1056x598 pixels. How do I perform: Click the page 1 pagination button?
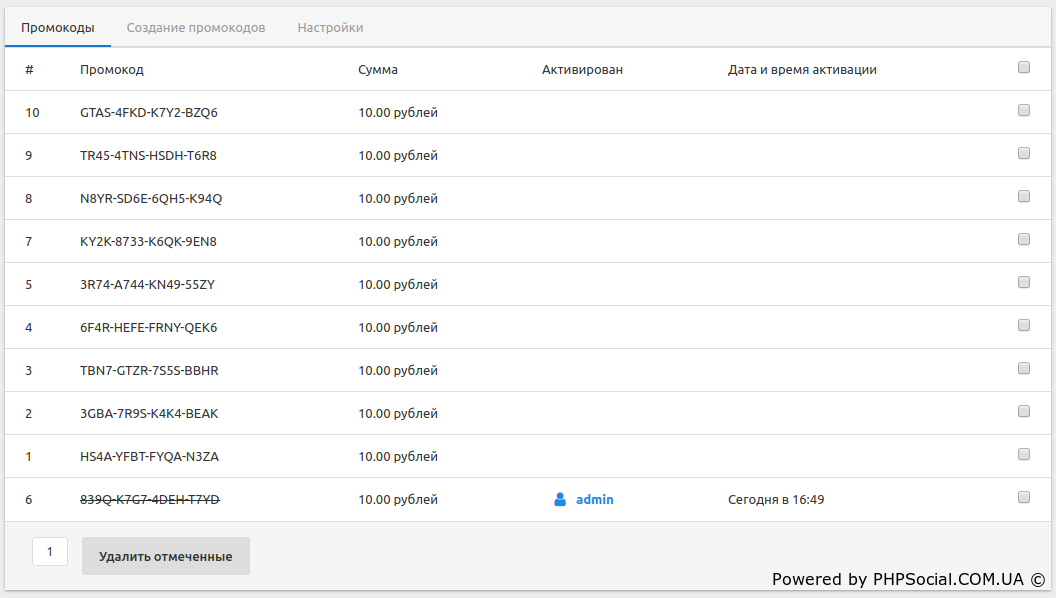[50, 552]
